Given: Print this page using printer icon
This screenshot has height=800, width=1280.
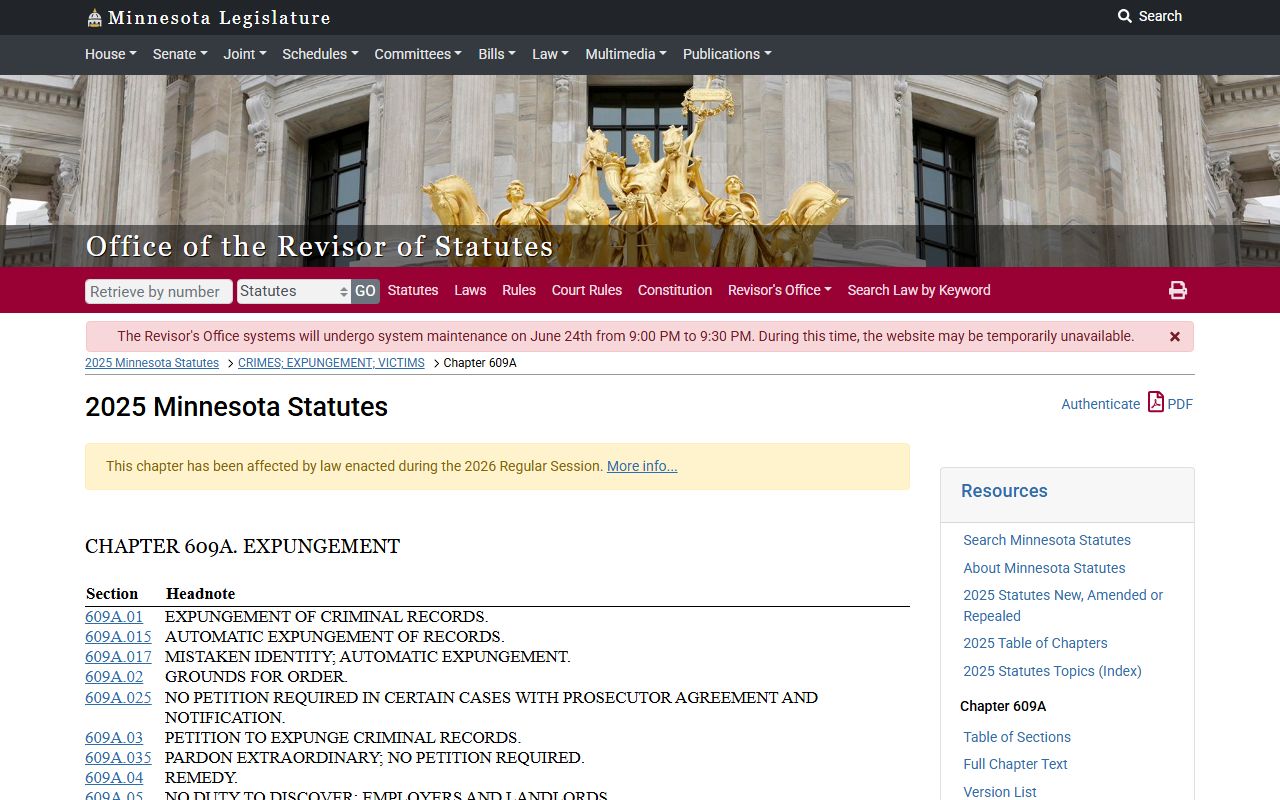Looking at the screenshot, I should (1178, 290).
